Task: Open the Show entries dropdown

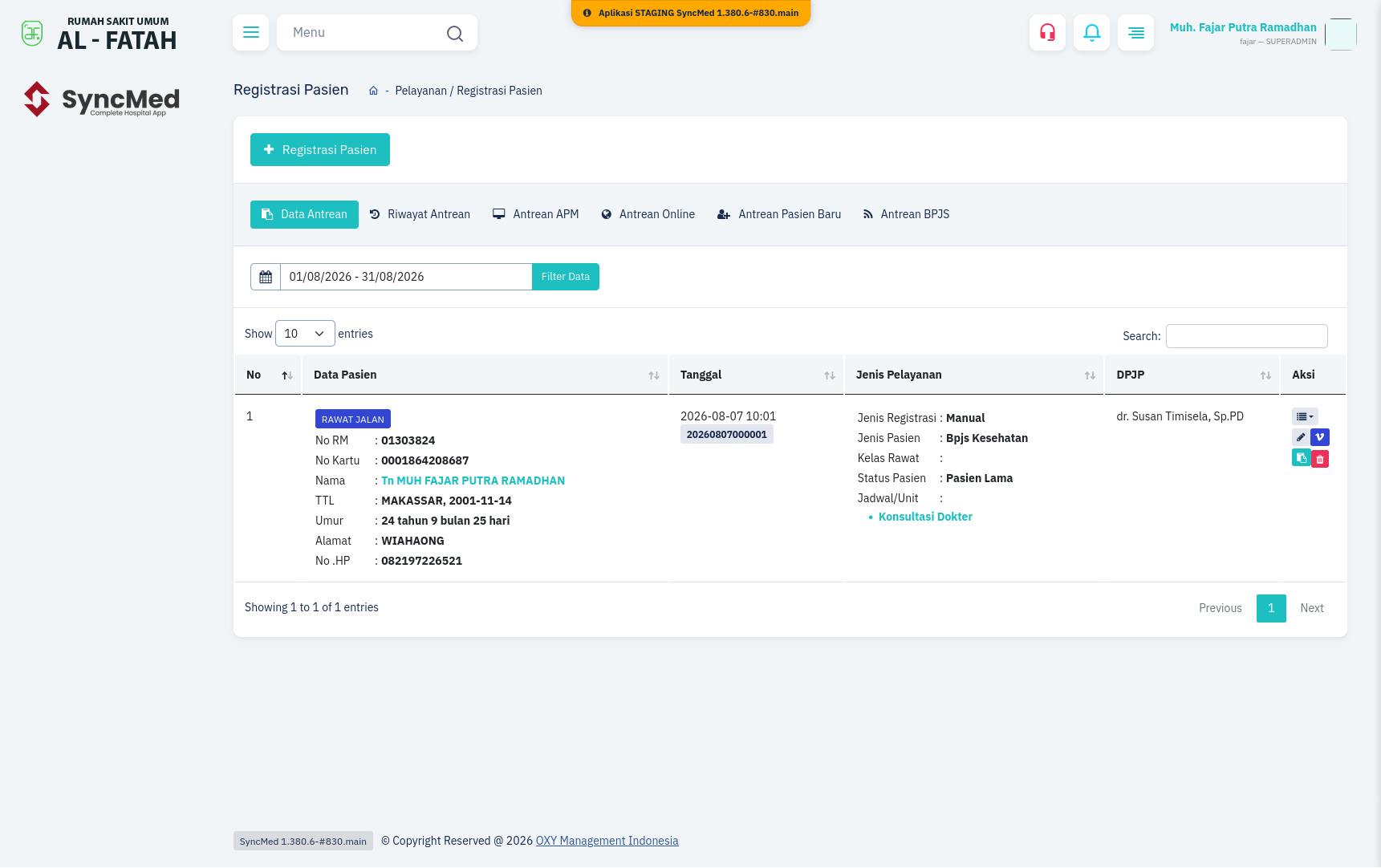Action: point(305,334)
